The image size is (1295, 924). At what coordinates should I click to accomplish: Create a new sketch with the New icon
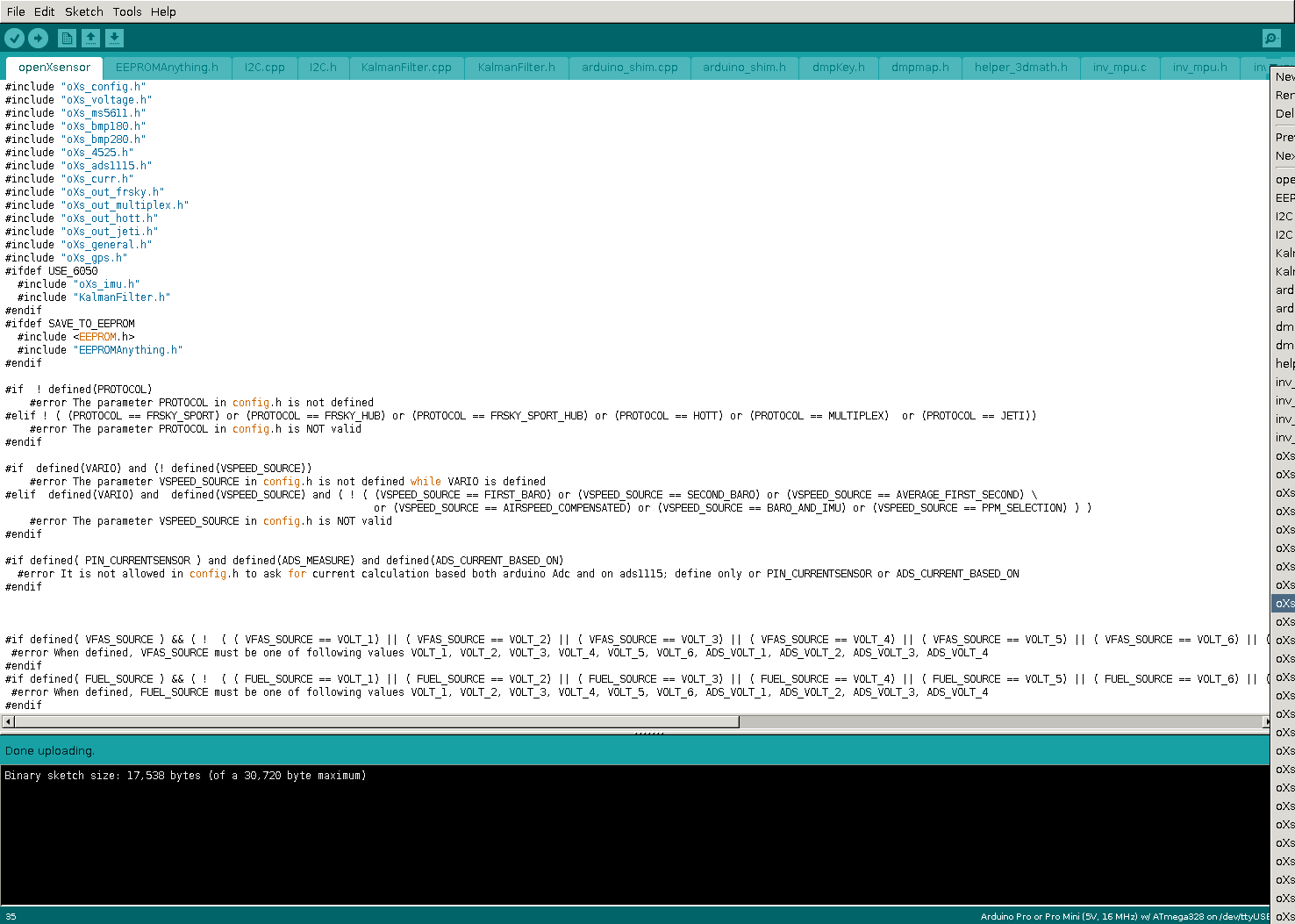[67, 38]
